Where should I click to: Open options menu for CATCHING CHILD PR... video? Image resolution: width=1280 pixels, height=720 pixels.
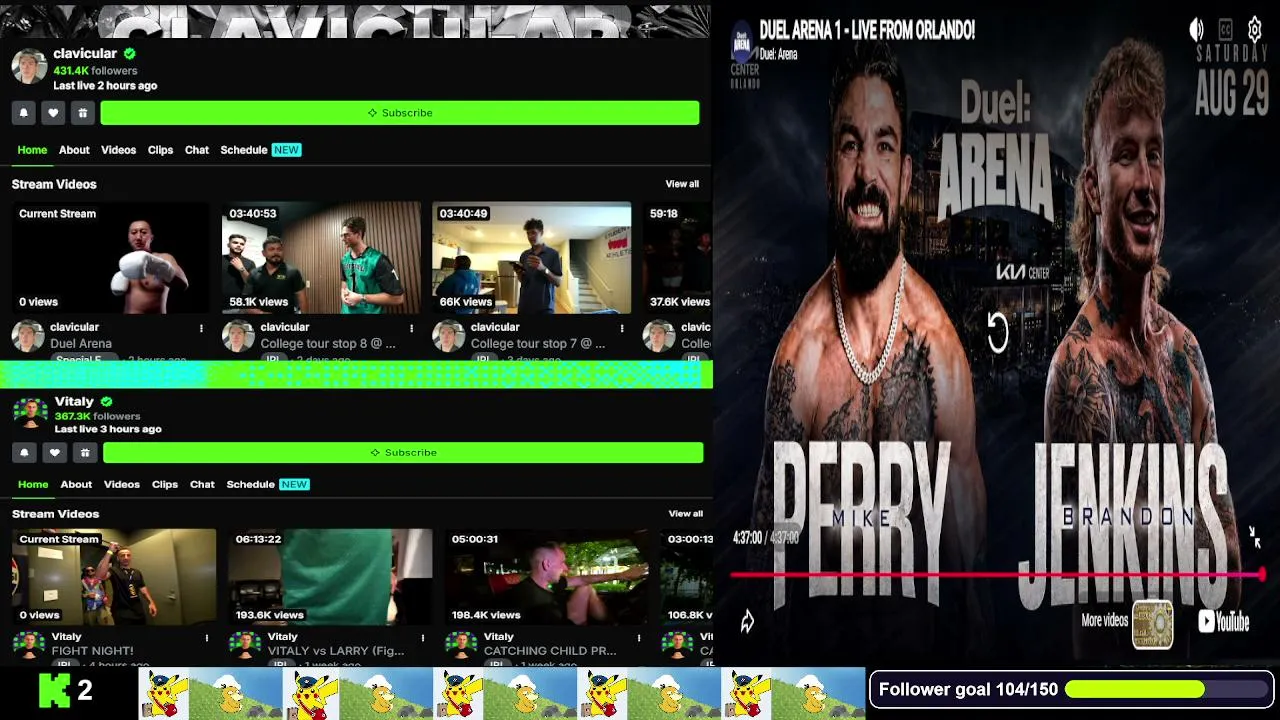639,638
